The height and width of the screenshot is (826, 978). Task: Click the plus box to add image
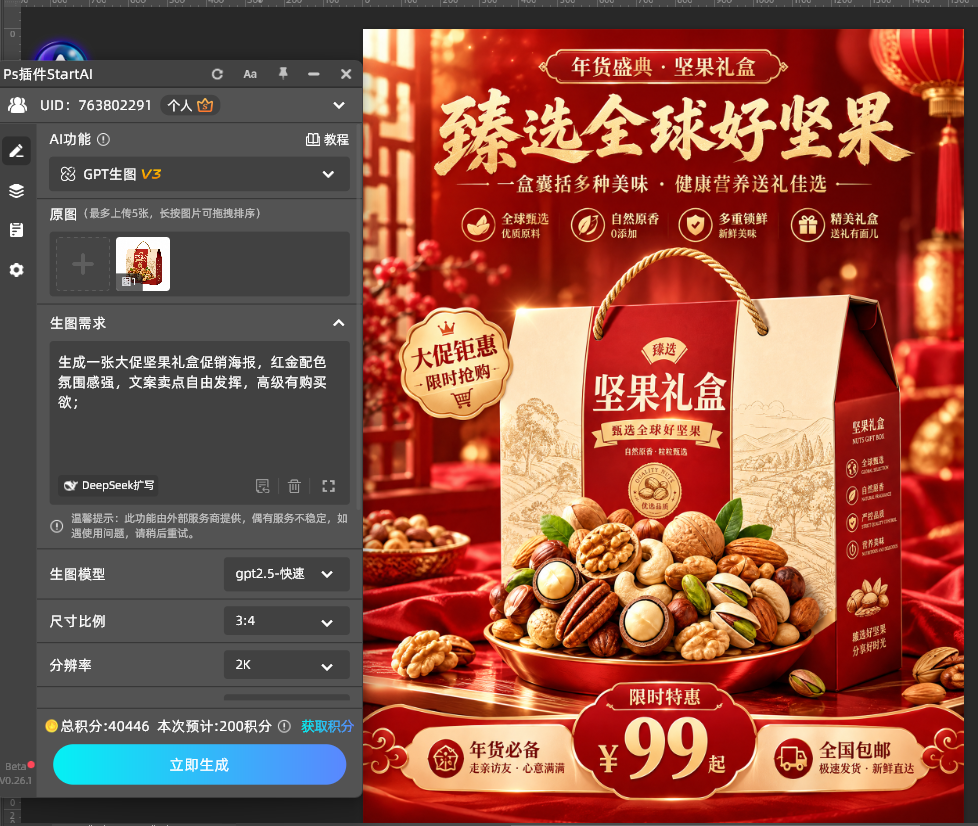pos(83,264)
